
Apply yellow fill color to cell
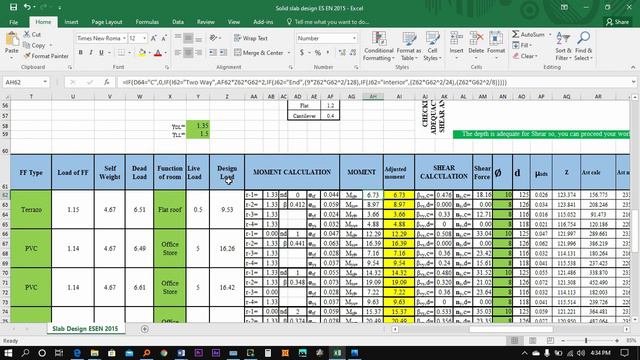coord(142,53)
